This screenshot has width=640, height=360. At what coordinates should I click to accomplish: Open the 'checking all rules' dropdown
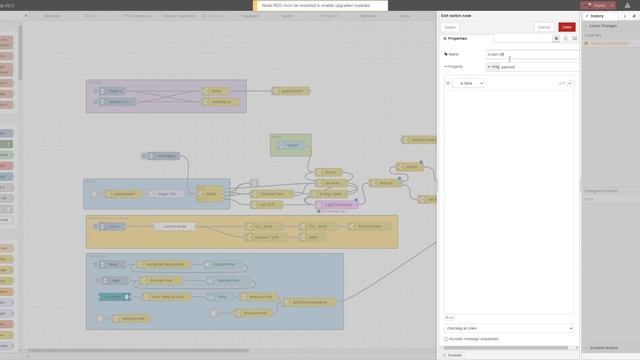509,328
